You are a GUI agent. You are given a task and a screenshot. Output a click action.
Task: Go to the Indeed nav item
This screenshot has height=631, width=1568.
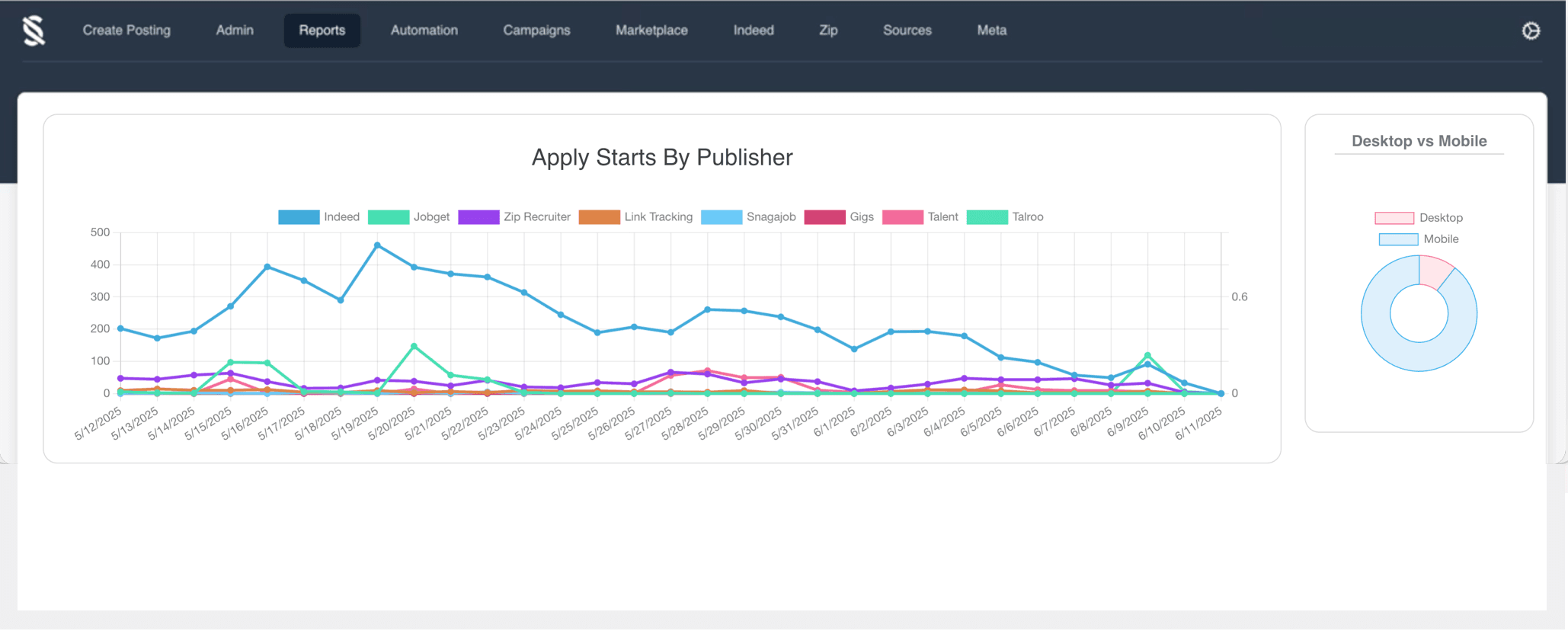point(754,30)
